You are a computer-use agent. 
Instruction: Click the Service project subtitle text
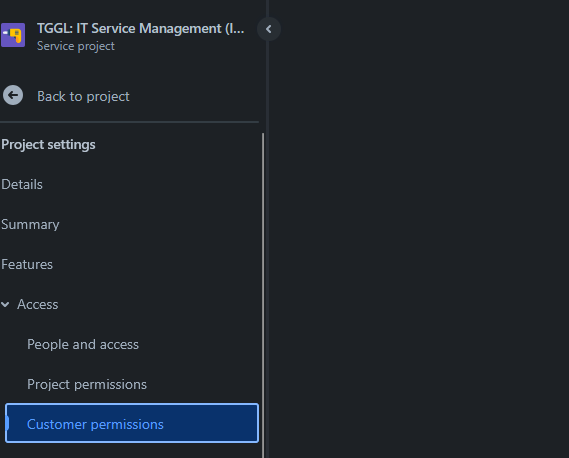[x=75, y=46]
